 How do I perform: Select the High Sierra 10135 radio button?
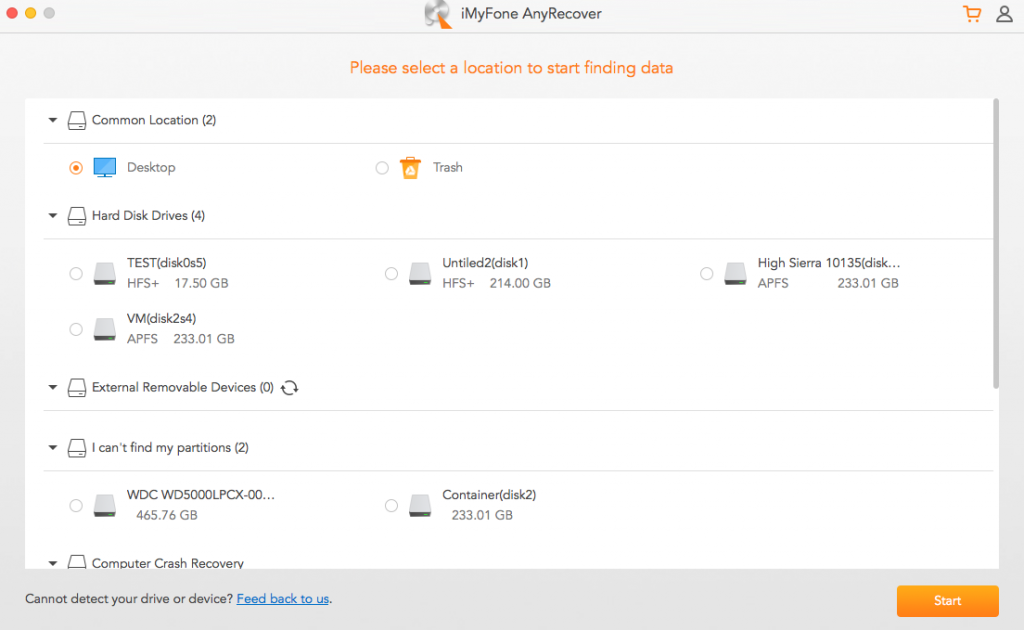coord(707,274)
